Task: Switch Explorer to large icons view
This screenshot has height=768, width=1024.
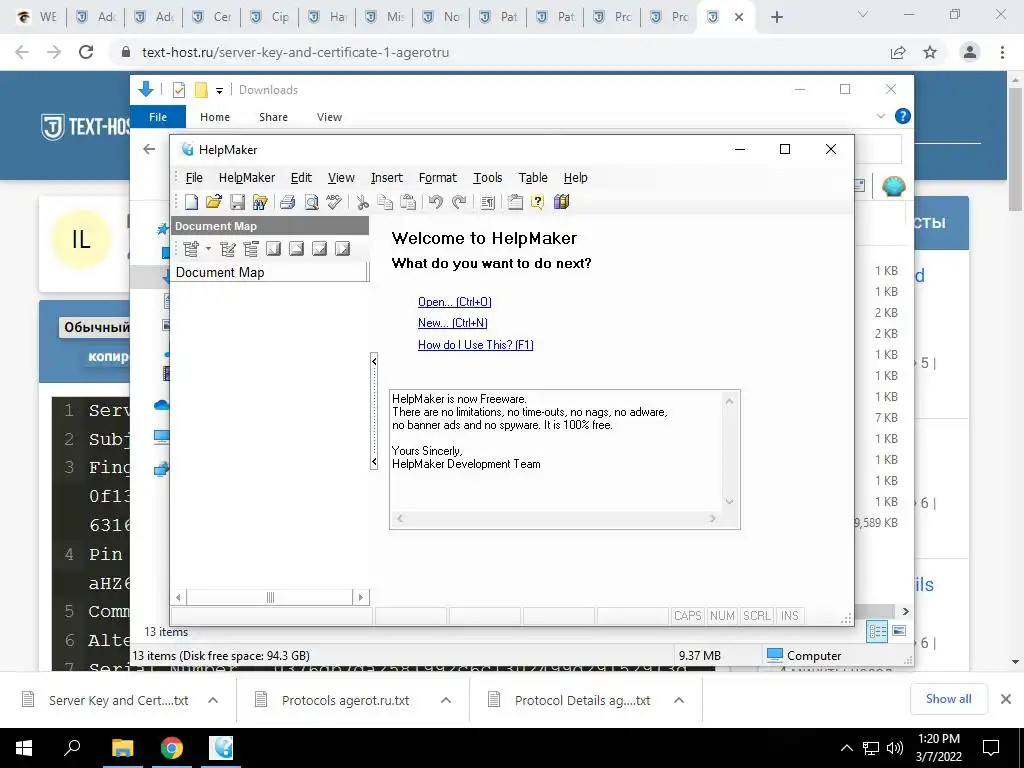Action: click(x=899, y=631)
